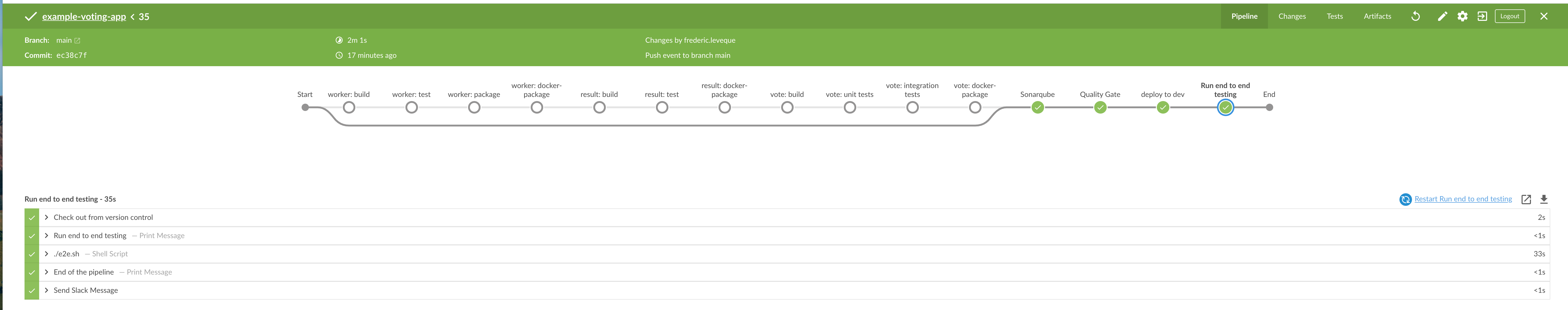1568x310 pixels.
Task: Click the go-to-classic exit icon near Logout
Action: tap(1483, 16)
